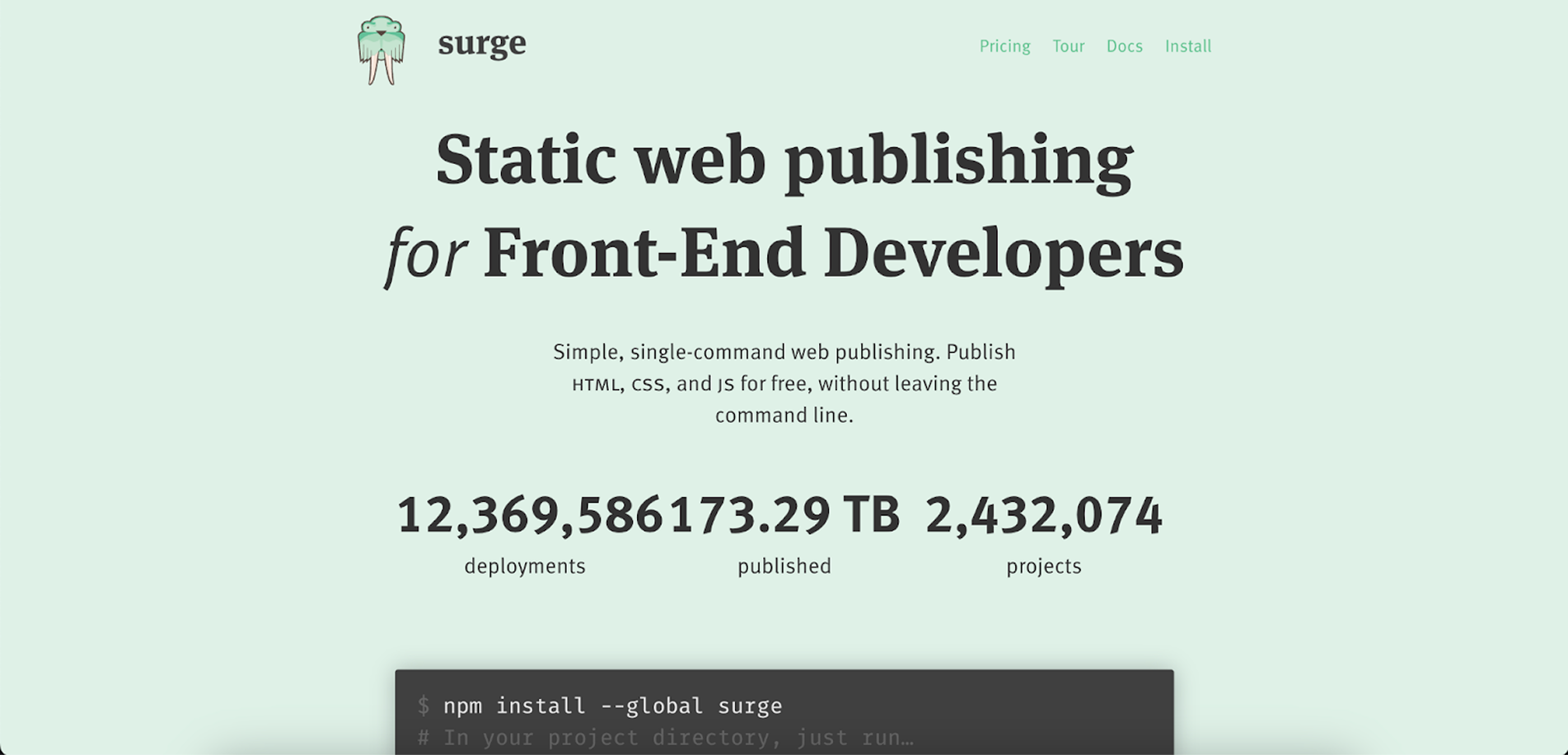Open the Tour link in navigation
The height and width of the screenshot is (755, 1568).
(1068, 46)
